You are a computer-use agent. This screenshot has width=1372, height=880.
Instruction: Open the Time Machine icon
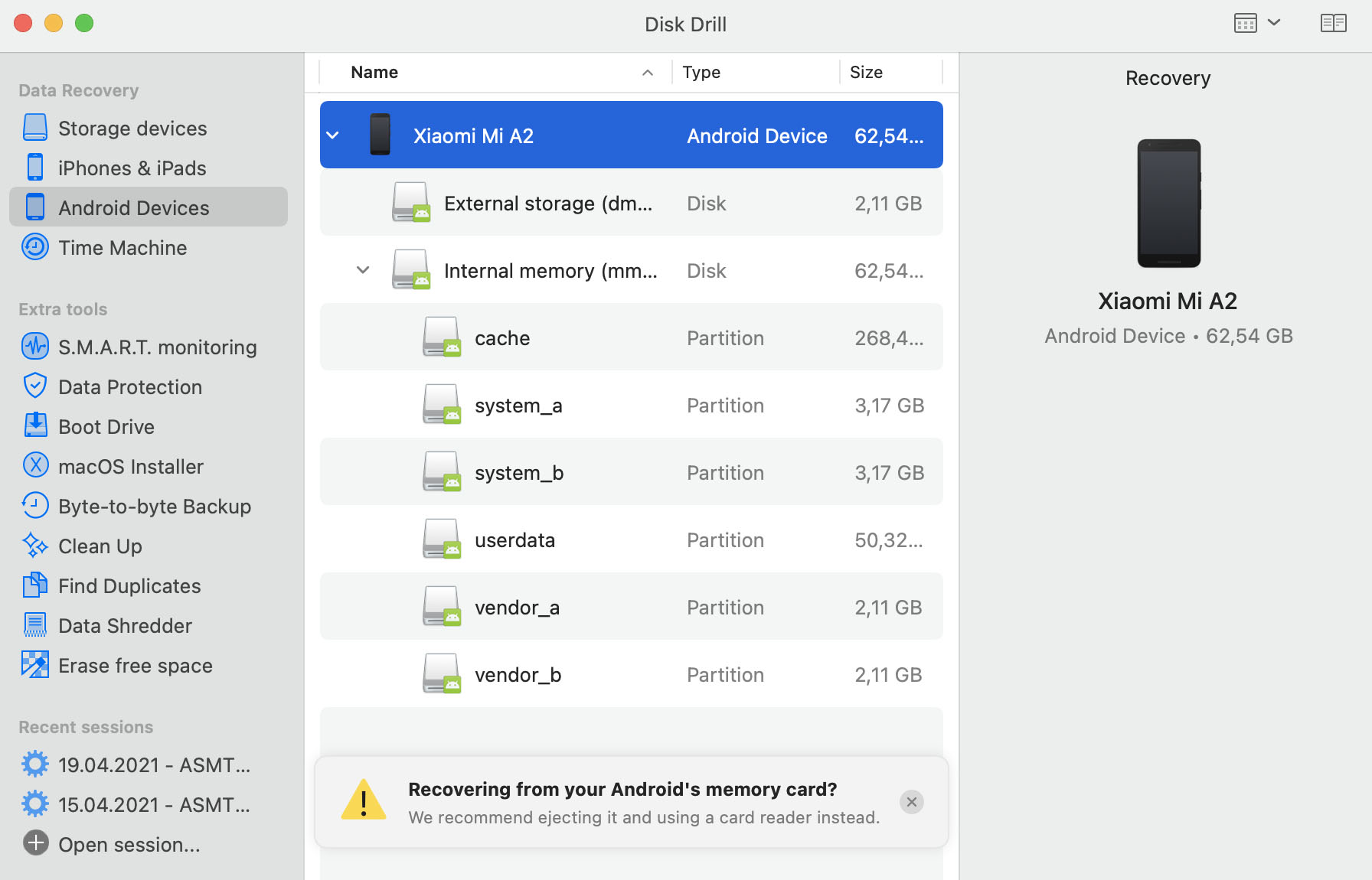tap(35, 247)
